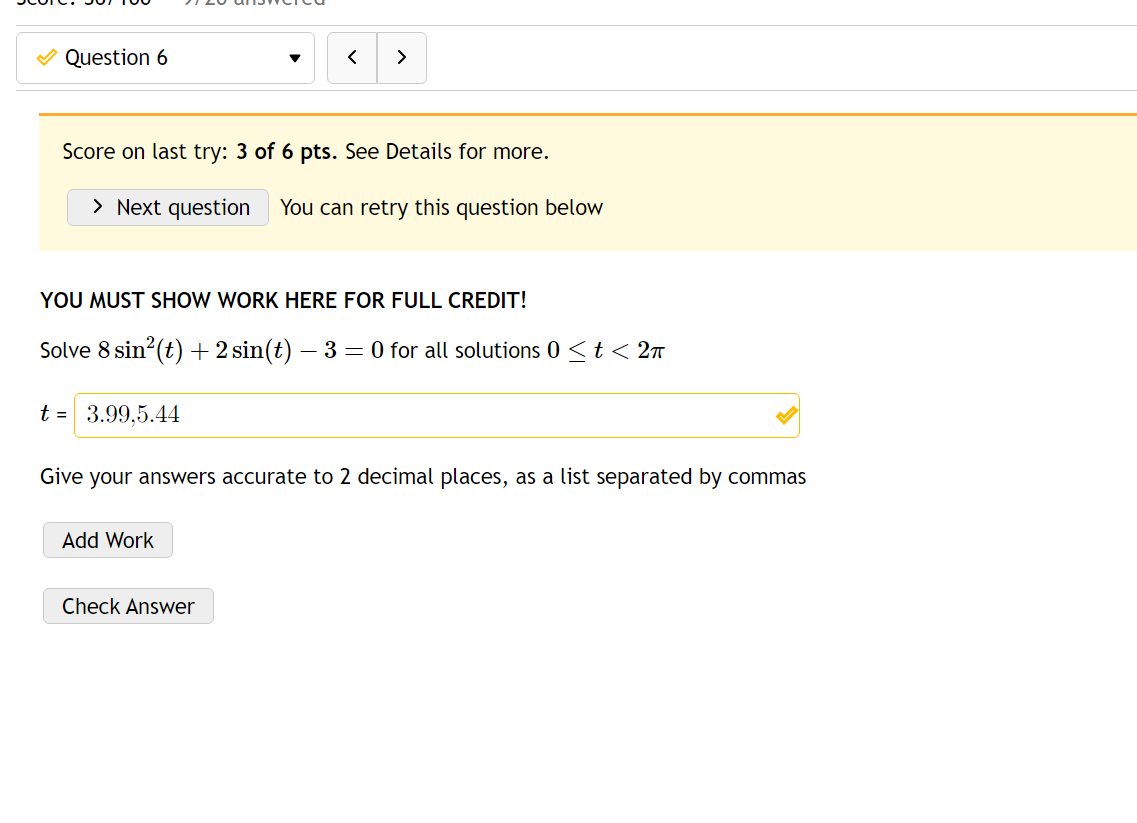The image size is (1137, 823).
Task: Select the checkmark indicating correct answer status
Action: click(785, 415)
